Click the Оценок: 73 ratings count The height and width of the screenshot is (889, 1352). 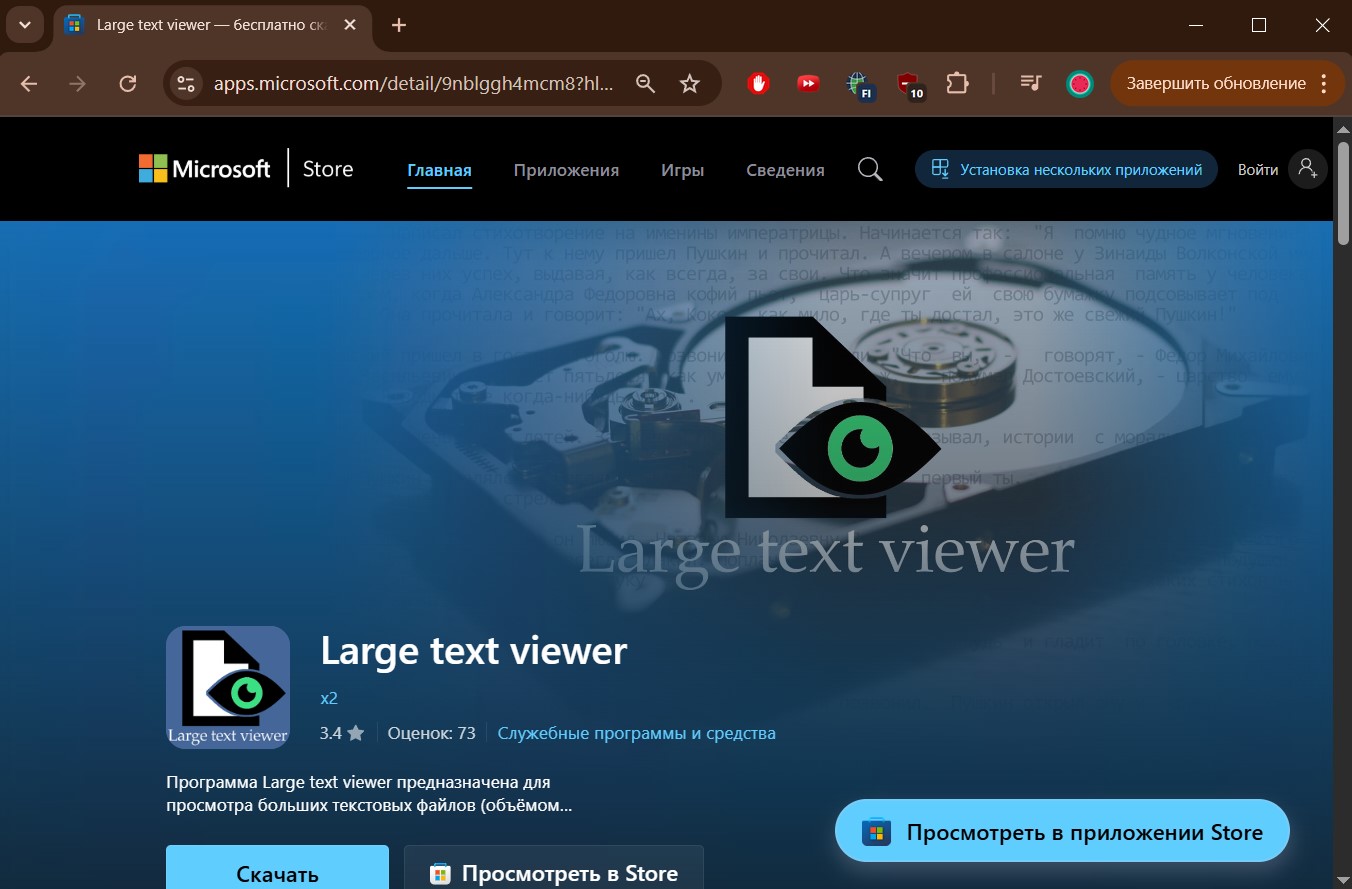431,733
